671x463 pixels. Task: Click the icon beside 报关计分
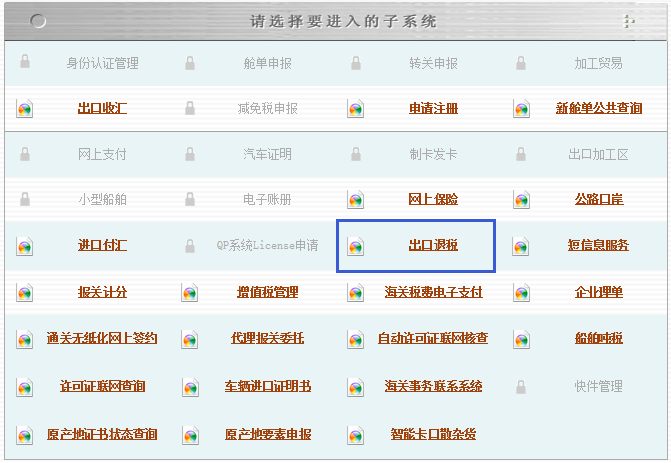point(25,293)
